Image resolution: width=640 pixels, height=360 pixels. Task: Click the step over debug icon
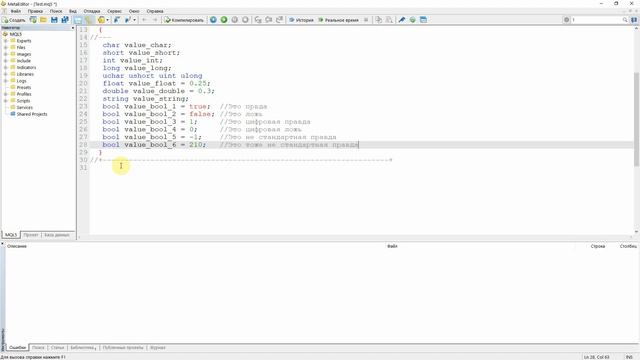[x=269, y=20]
